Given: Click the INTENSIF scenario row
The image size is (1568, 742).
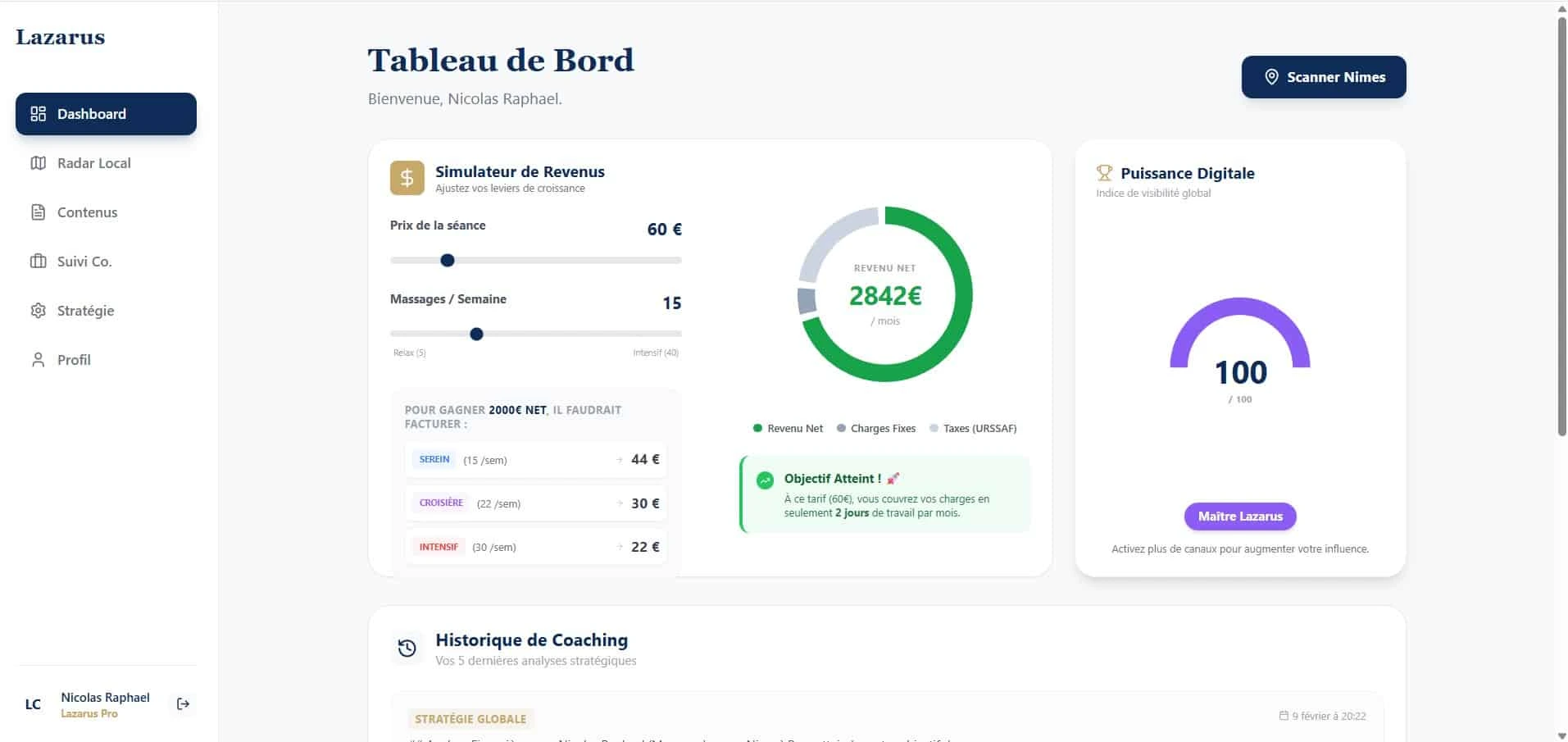Looking at the screenshot, I should (x=536, y=547).
